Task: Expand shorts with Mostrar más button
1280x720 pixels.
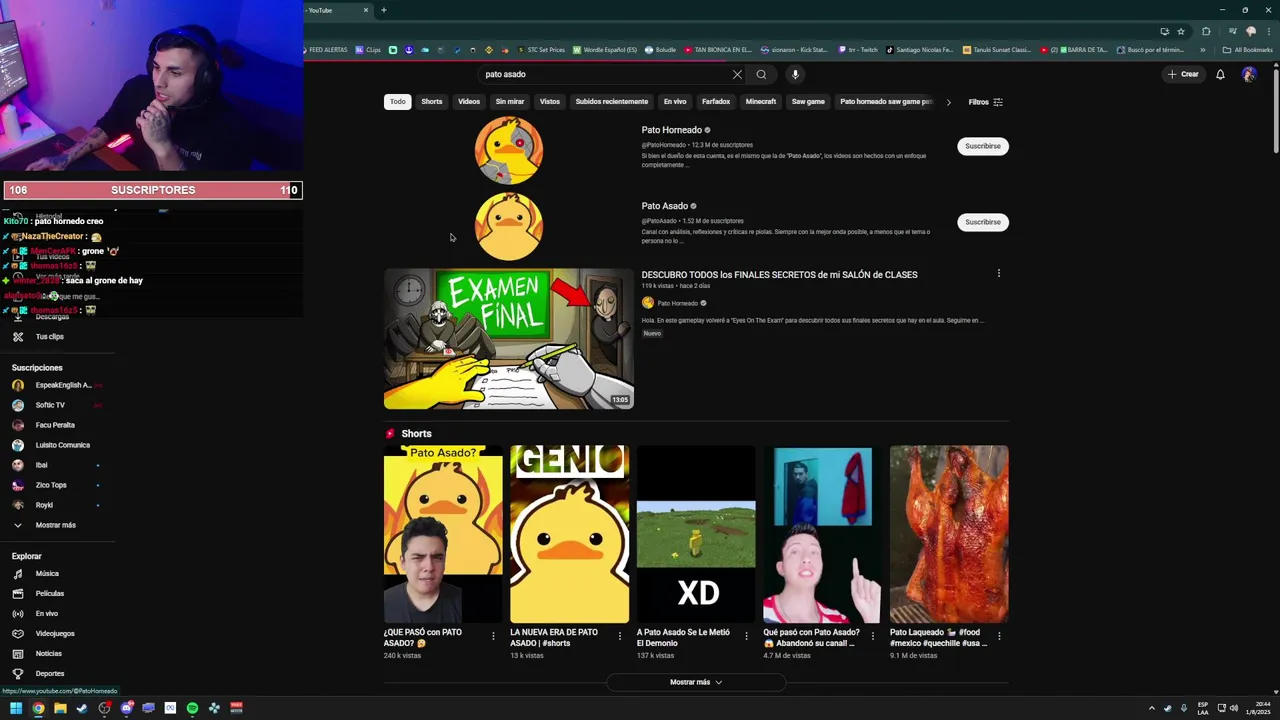Action: (696, 682)
